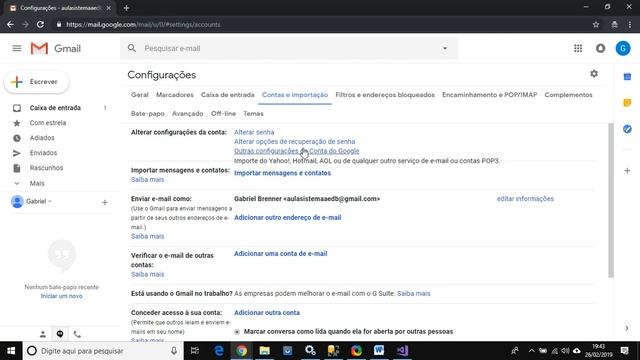Open the Google apps grid
Screen dimensions: 640x360
578,48
